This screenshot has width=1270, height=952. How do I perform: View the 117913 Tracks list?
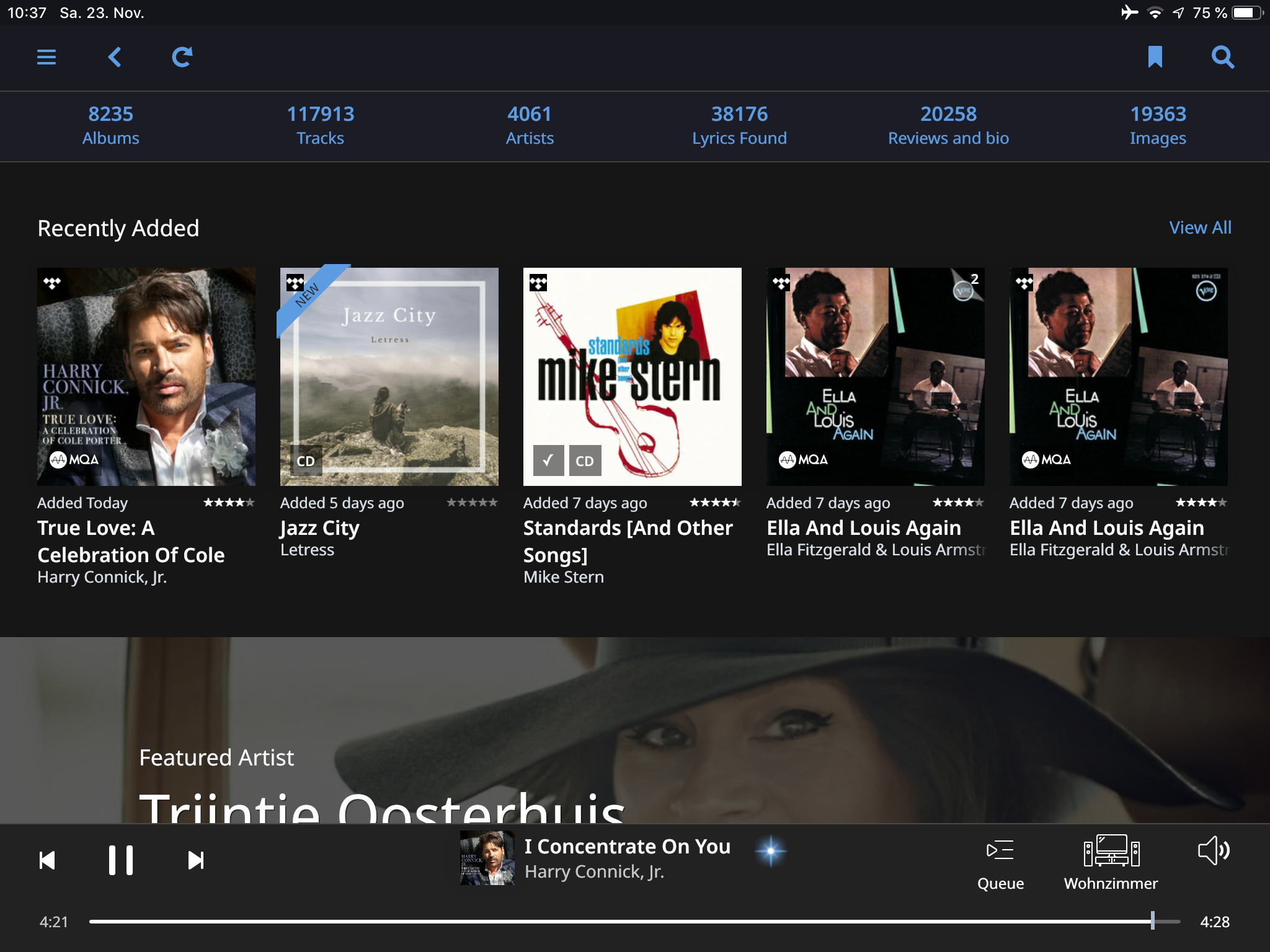(x=320, y=126)
